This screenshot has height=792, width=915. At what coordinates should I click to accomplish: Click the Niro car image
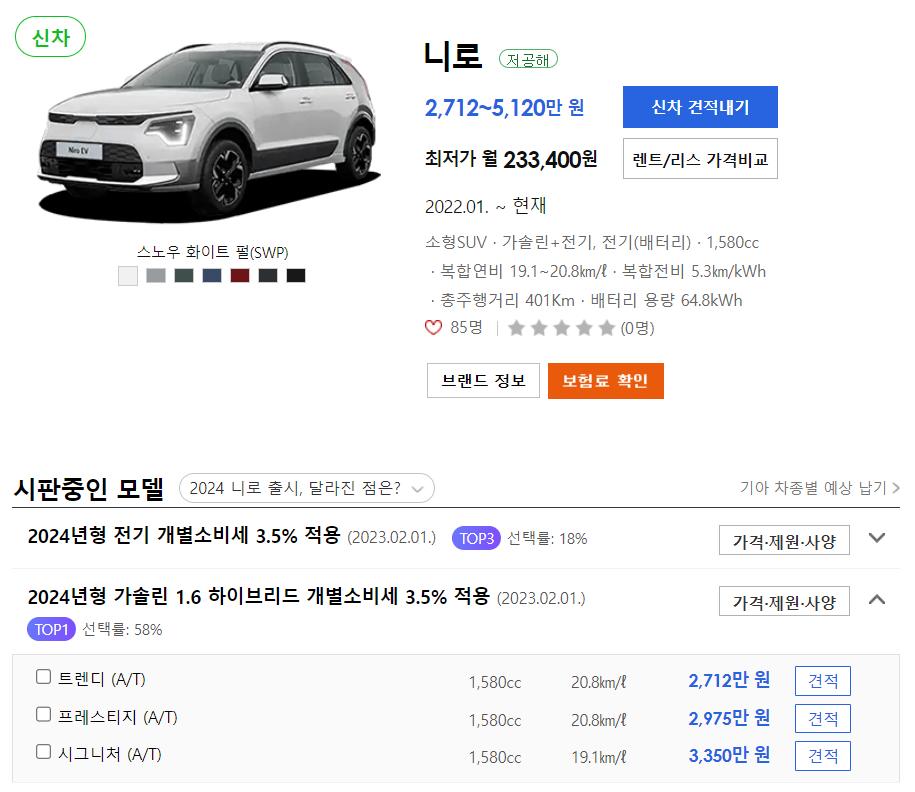tap(208, 130)
